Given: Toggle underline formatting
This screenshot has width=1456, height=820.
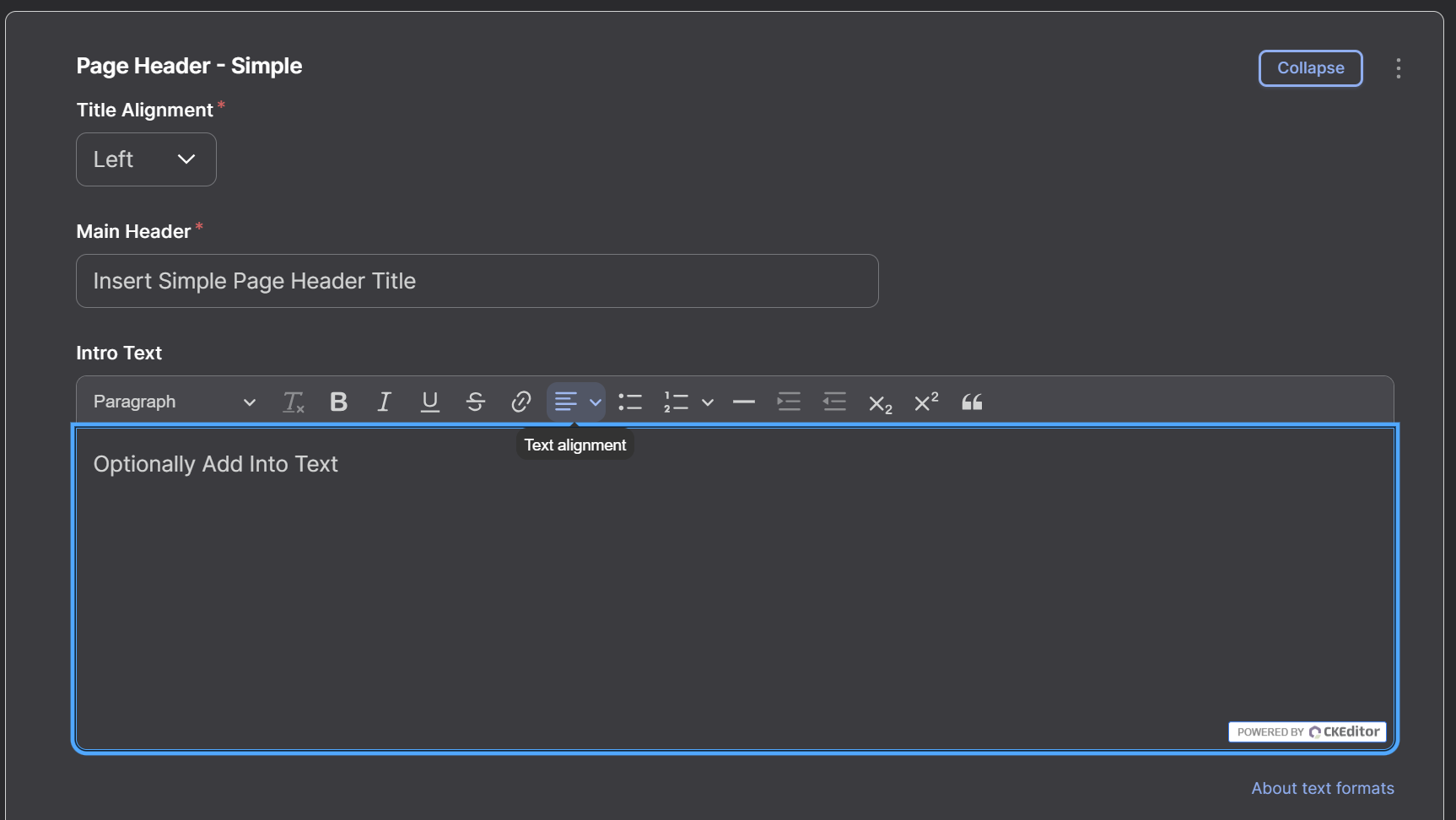Looking at the screenshot, I should point(429,402).
